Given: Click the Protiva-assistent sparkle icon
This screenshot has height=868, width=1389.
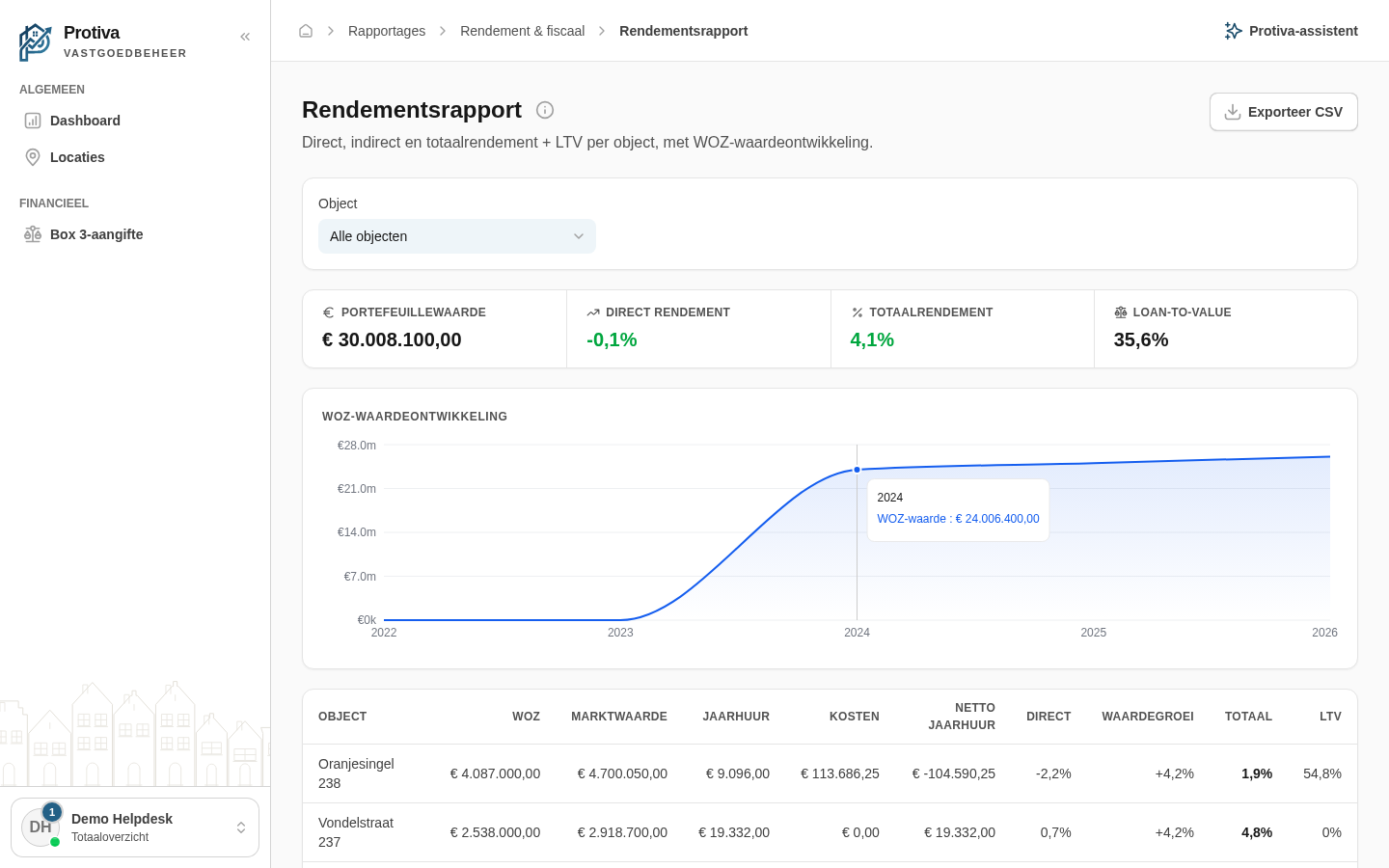Looking at the screenshot, I should [1233, 31].
